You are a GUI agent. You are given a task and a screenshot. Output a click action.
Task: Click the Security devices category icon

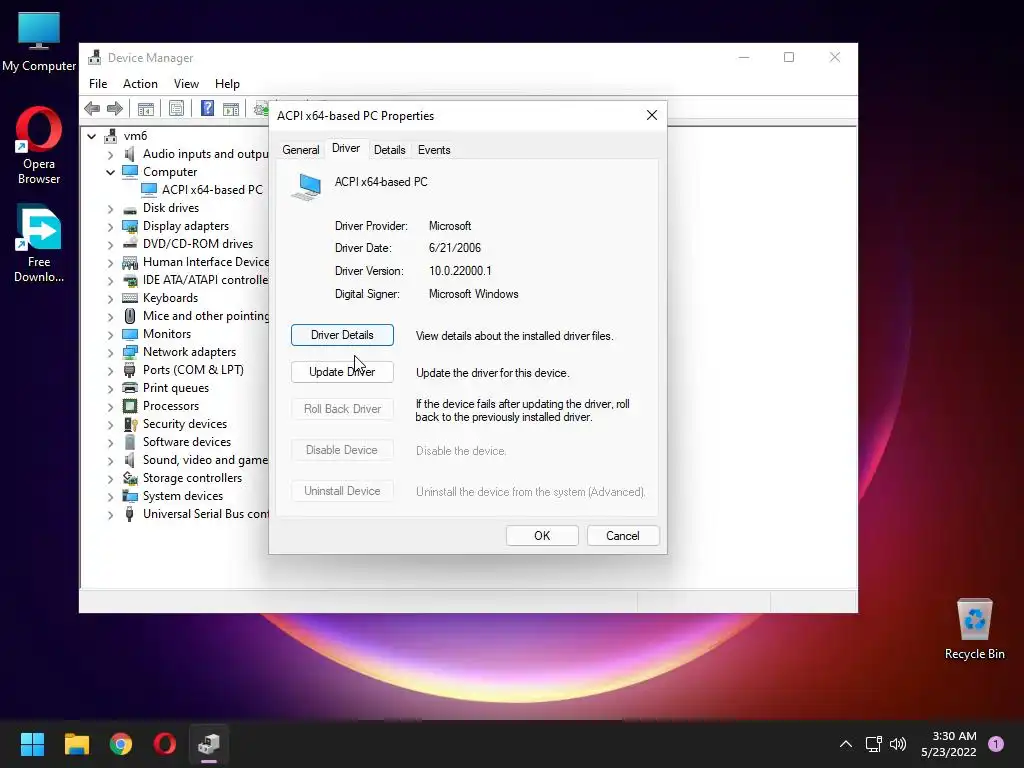click(130, 424)
